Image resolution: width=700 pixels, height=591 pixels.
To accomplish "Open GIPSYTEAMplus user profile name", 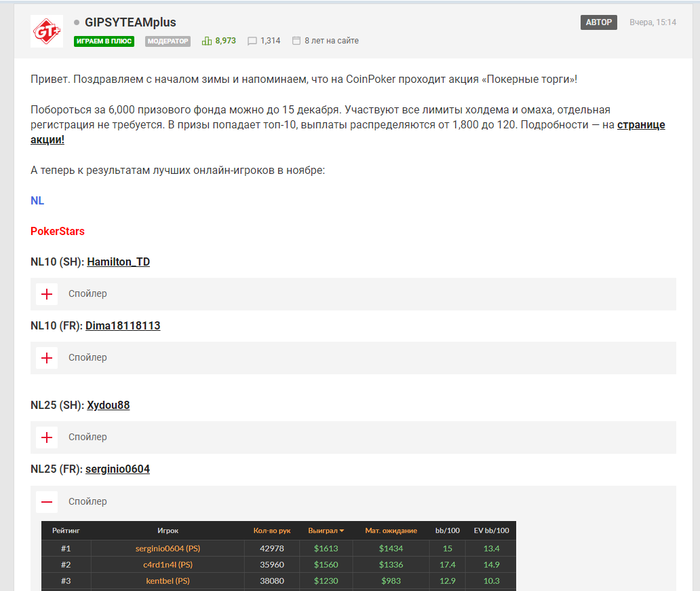I will (x=130, y=22).
